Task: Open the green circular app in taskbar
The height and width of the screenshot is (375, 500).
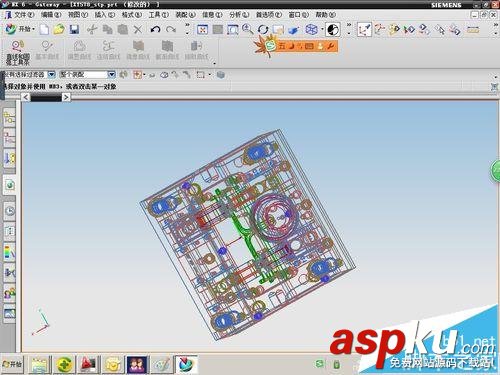Action: (65, 364)
